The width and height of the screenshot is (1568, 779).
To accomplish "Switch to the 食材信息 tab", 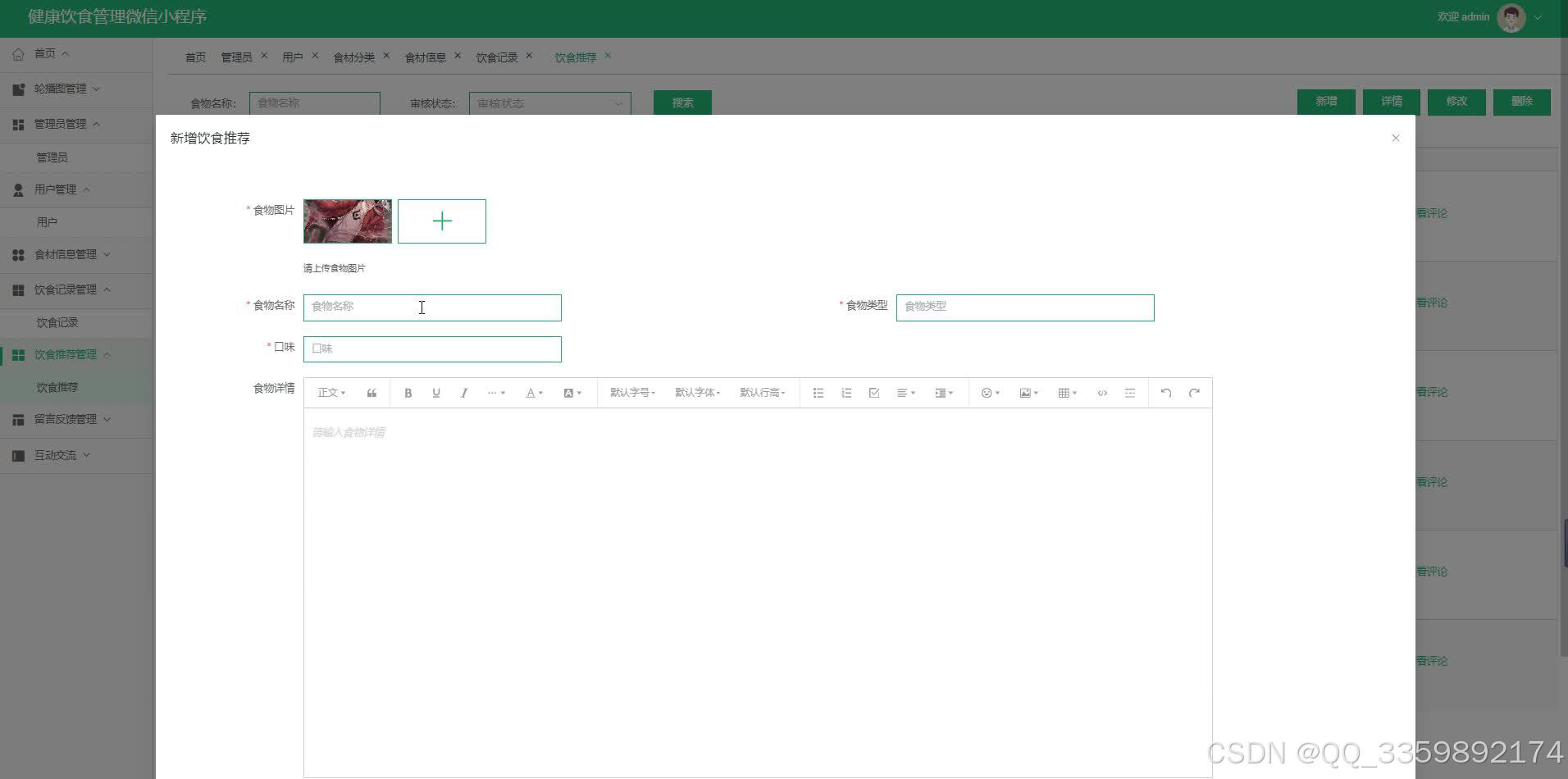I will (x=426, y=57).
